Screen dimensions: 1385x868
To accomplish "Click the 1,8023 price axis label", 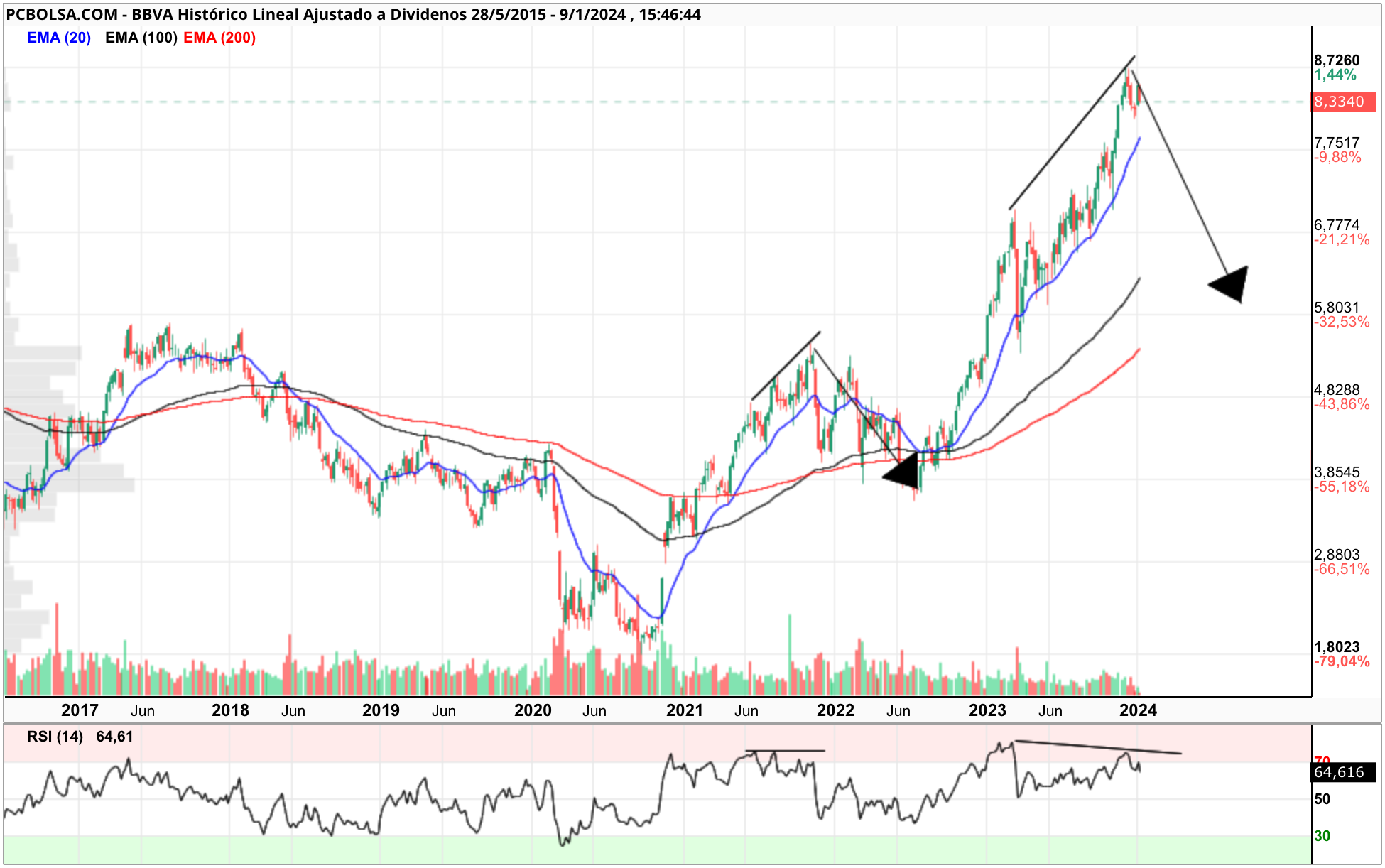I will (1337, 647).
